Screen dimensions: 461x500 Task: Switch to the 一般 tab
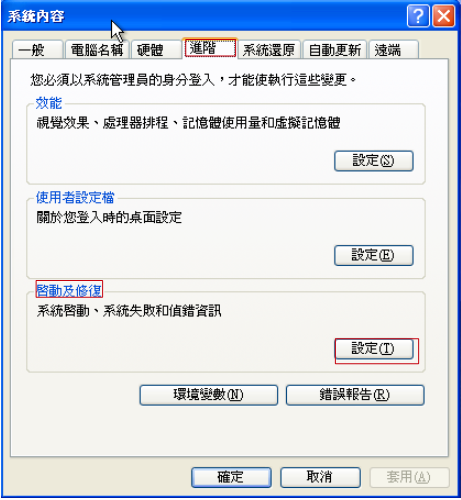pos(38,50)
